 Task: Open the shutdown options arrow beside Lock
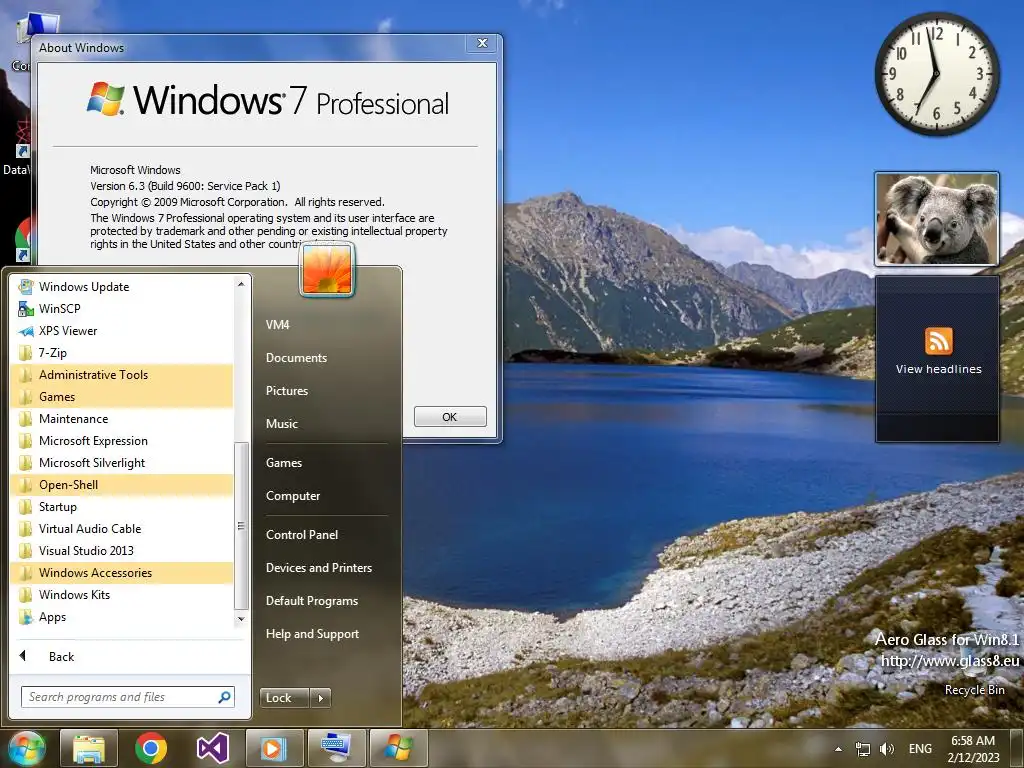pyautogui.click(x=320, y=697)
